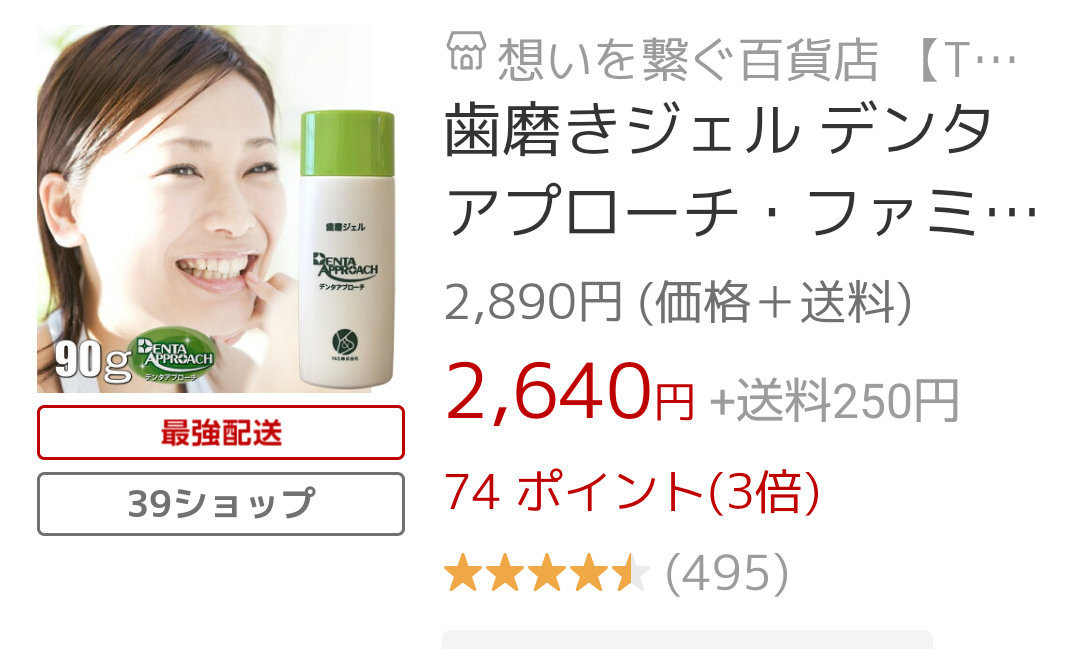Click the third gold rating star
Image resolution: width=1080 pixels, height=649 pixels.
click(547, 573)
